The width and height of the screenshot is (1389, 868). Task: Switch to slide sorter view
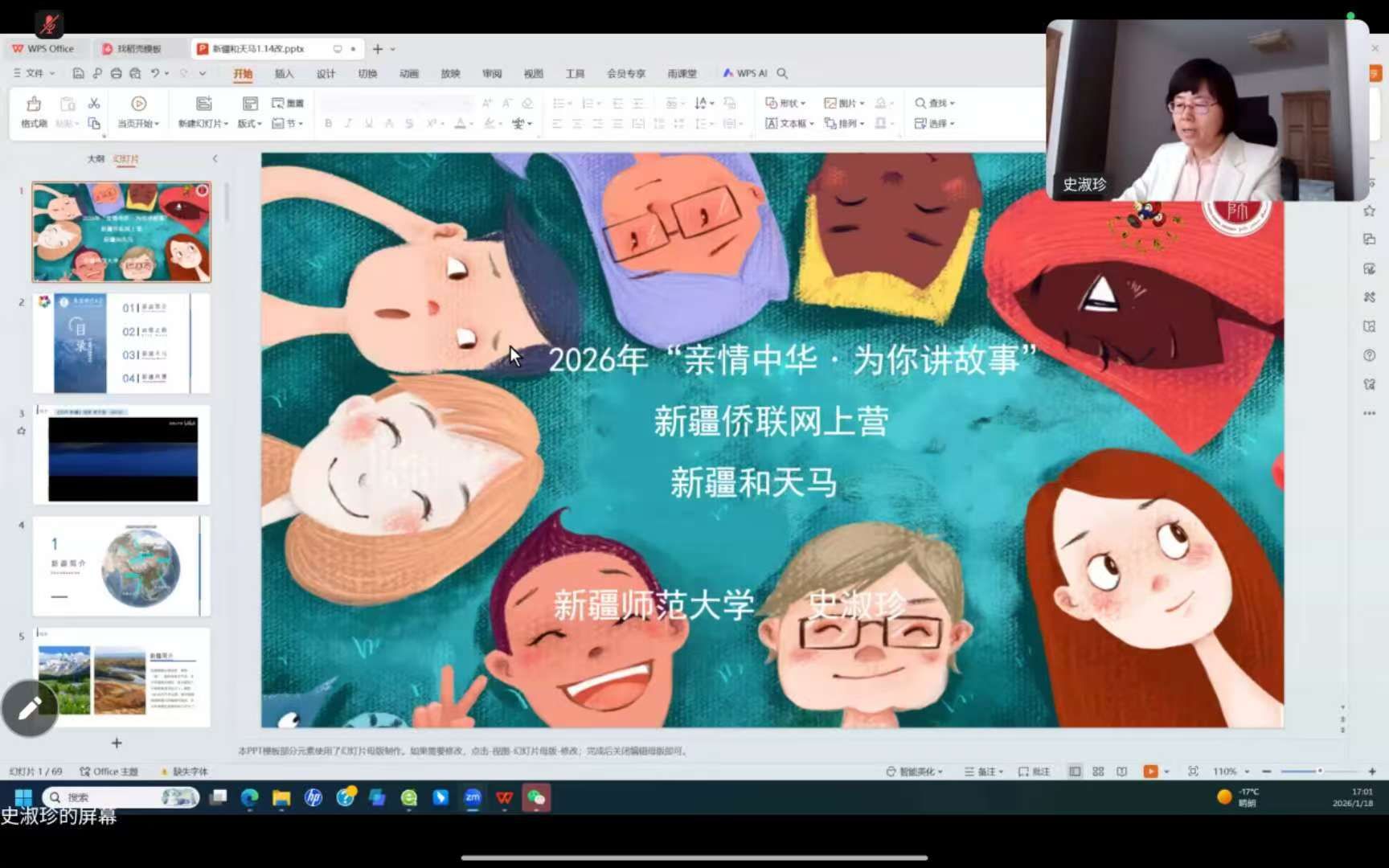click(1098, 772)
